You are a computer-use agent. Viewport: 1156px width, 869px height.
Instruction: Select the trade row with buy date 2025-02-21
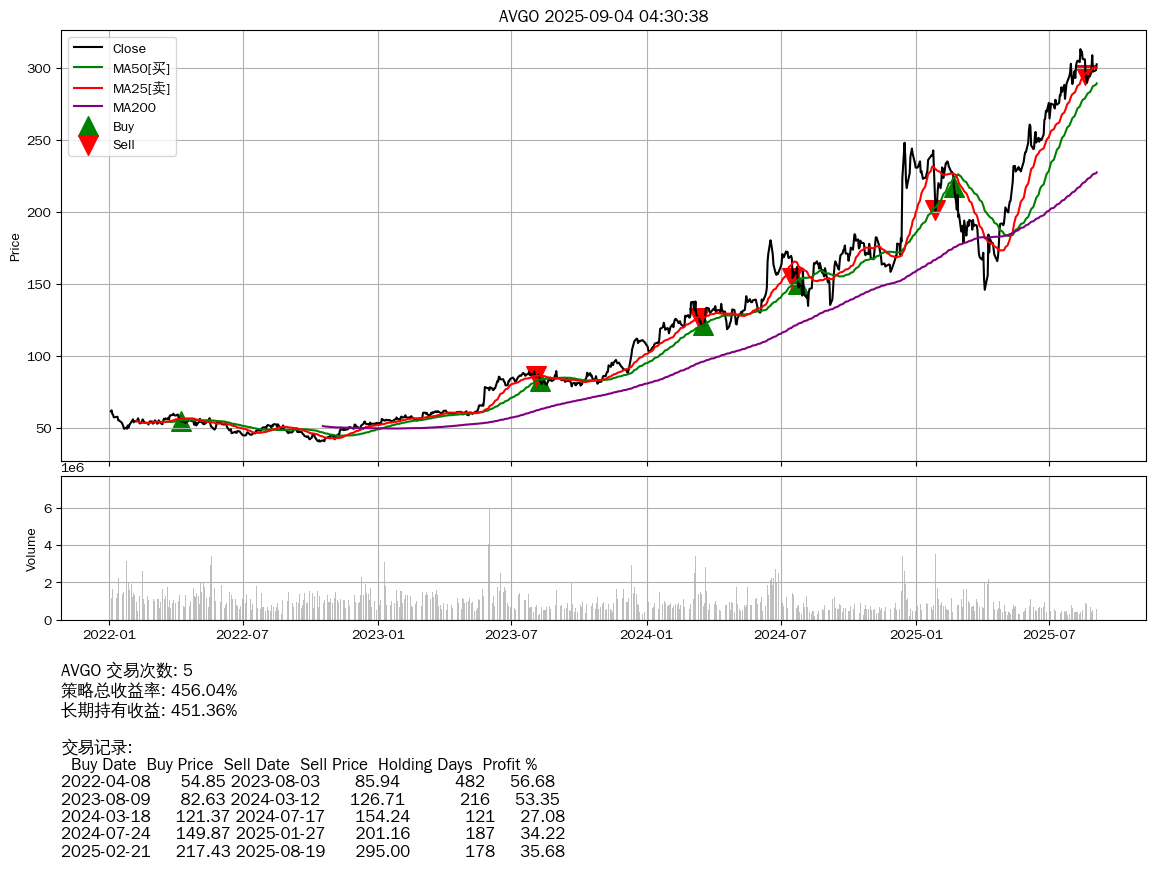pos(312,851)
